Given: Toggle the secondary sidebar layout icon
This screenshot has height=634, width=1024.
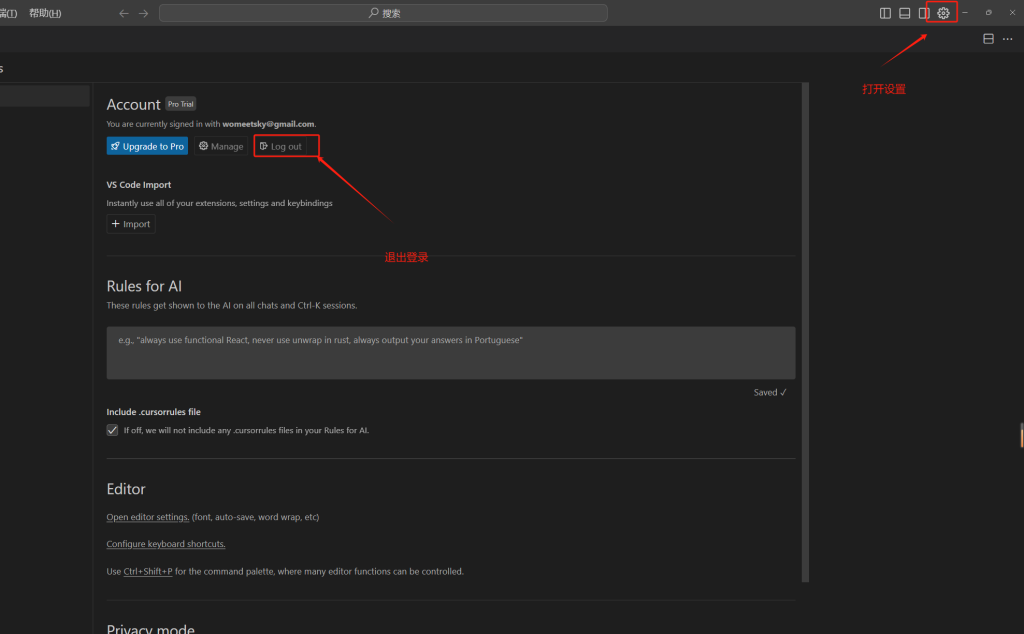Looking at the screenshot, I should coord(923,13).
